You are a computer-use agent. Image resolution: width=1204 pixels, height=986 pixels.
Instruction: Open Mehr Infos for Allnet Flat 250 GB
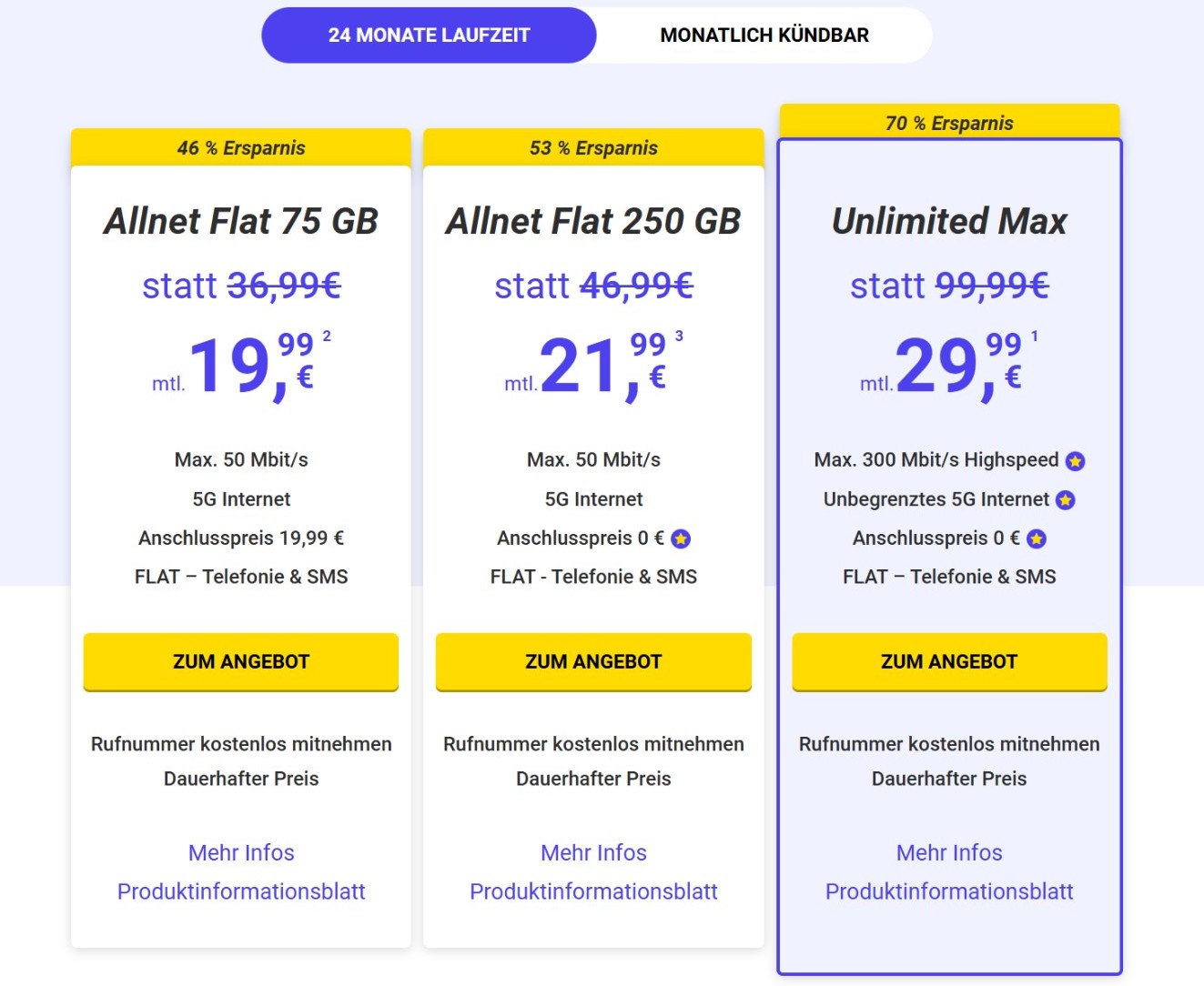(x=593, y=853)
